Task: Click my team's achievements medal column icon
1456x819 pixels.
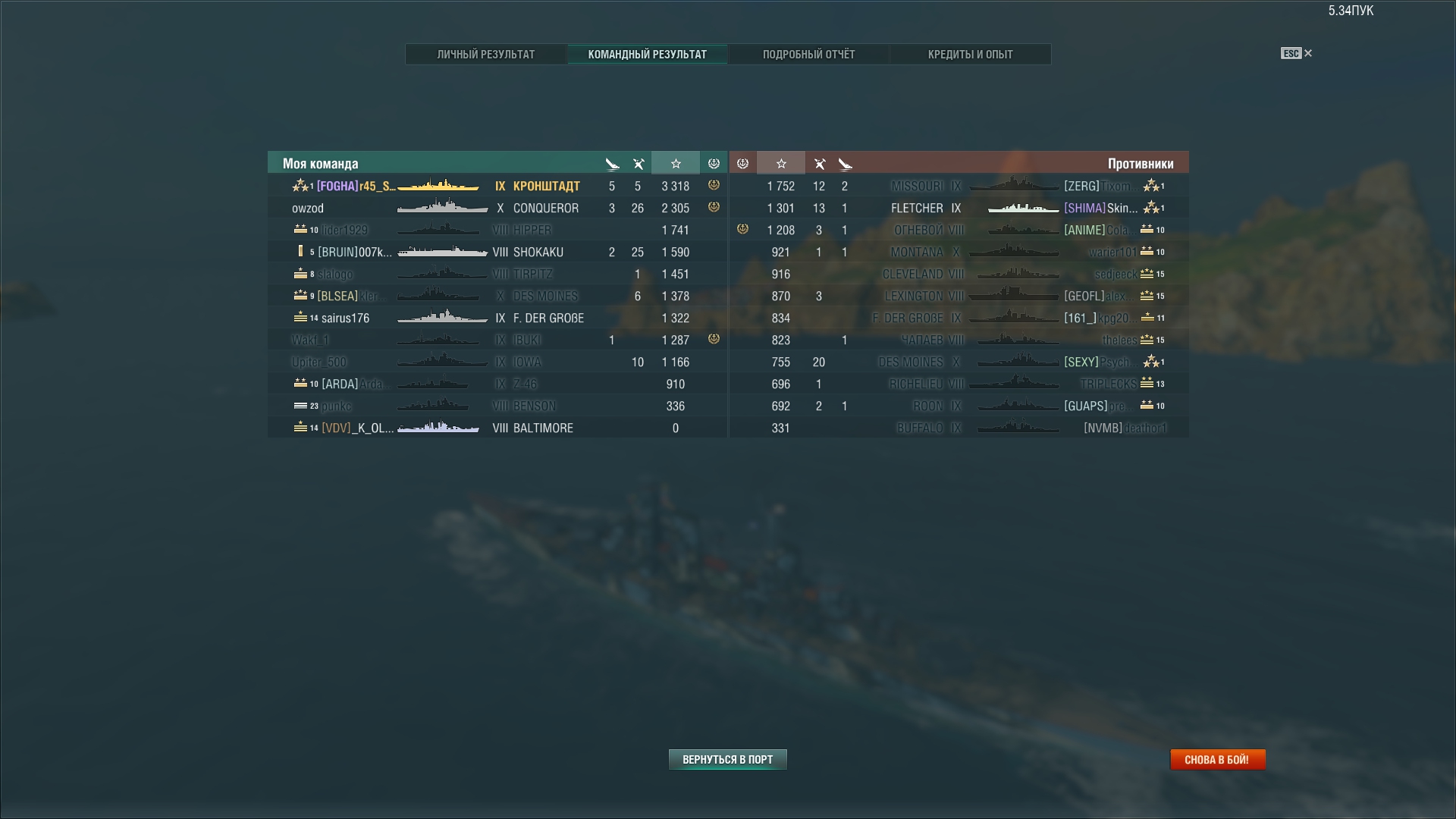Action: click(714, 163)
